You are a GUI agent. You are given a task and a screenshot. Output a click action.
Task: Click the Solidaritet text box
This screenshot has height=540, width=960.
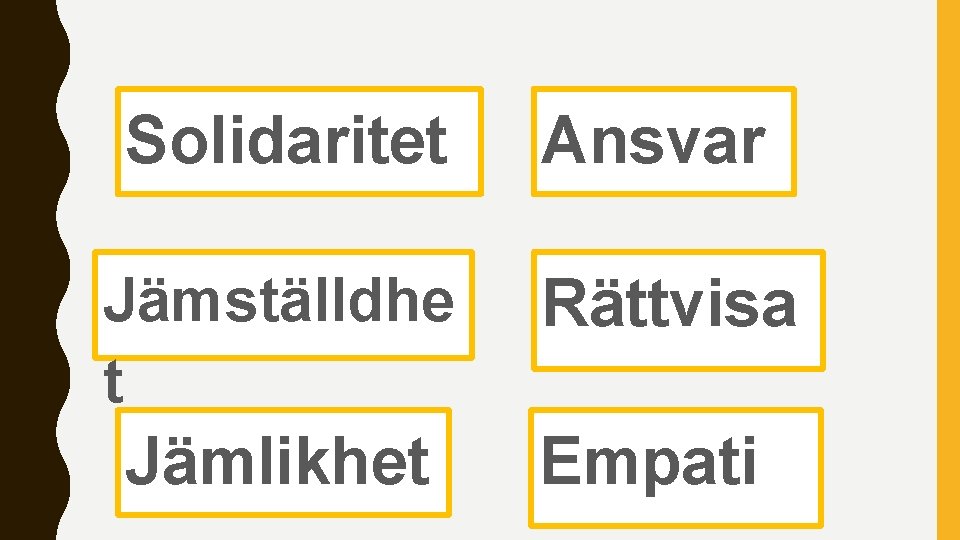(x=300, y=140)
